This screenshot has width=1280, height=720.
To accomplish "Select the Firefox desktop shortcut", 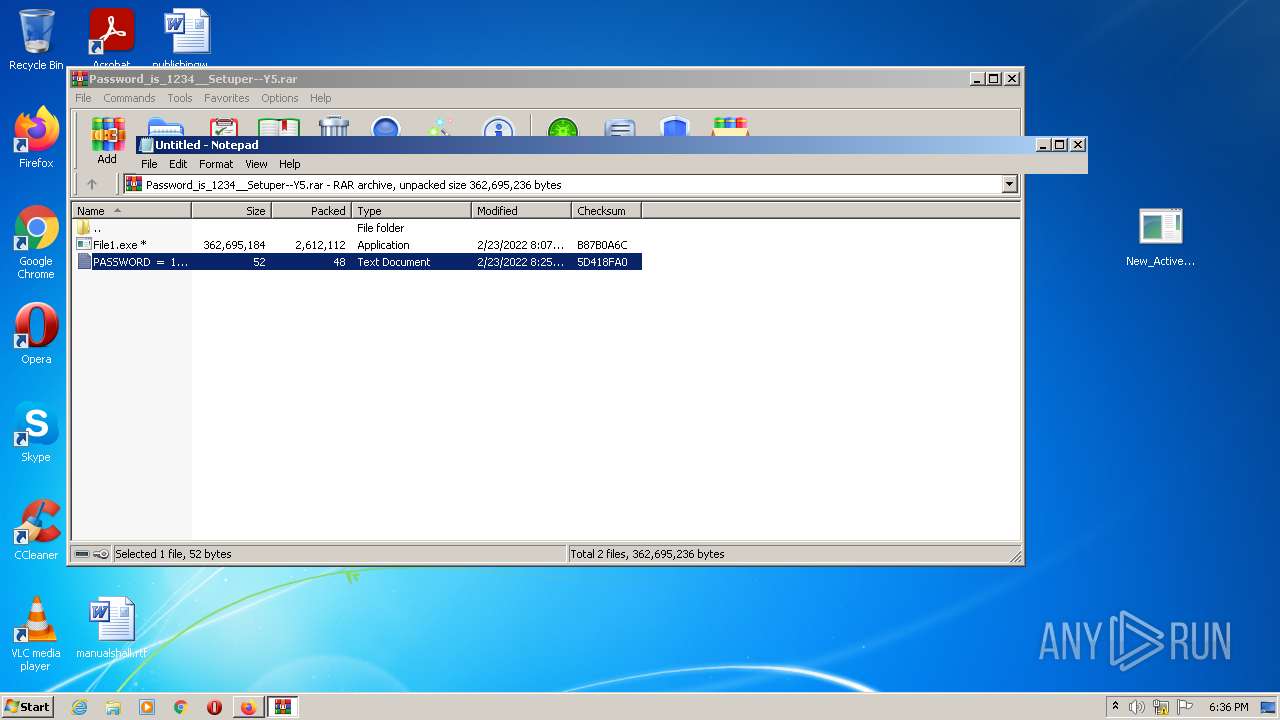I will tap(36, 138).
